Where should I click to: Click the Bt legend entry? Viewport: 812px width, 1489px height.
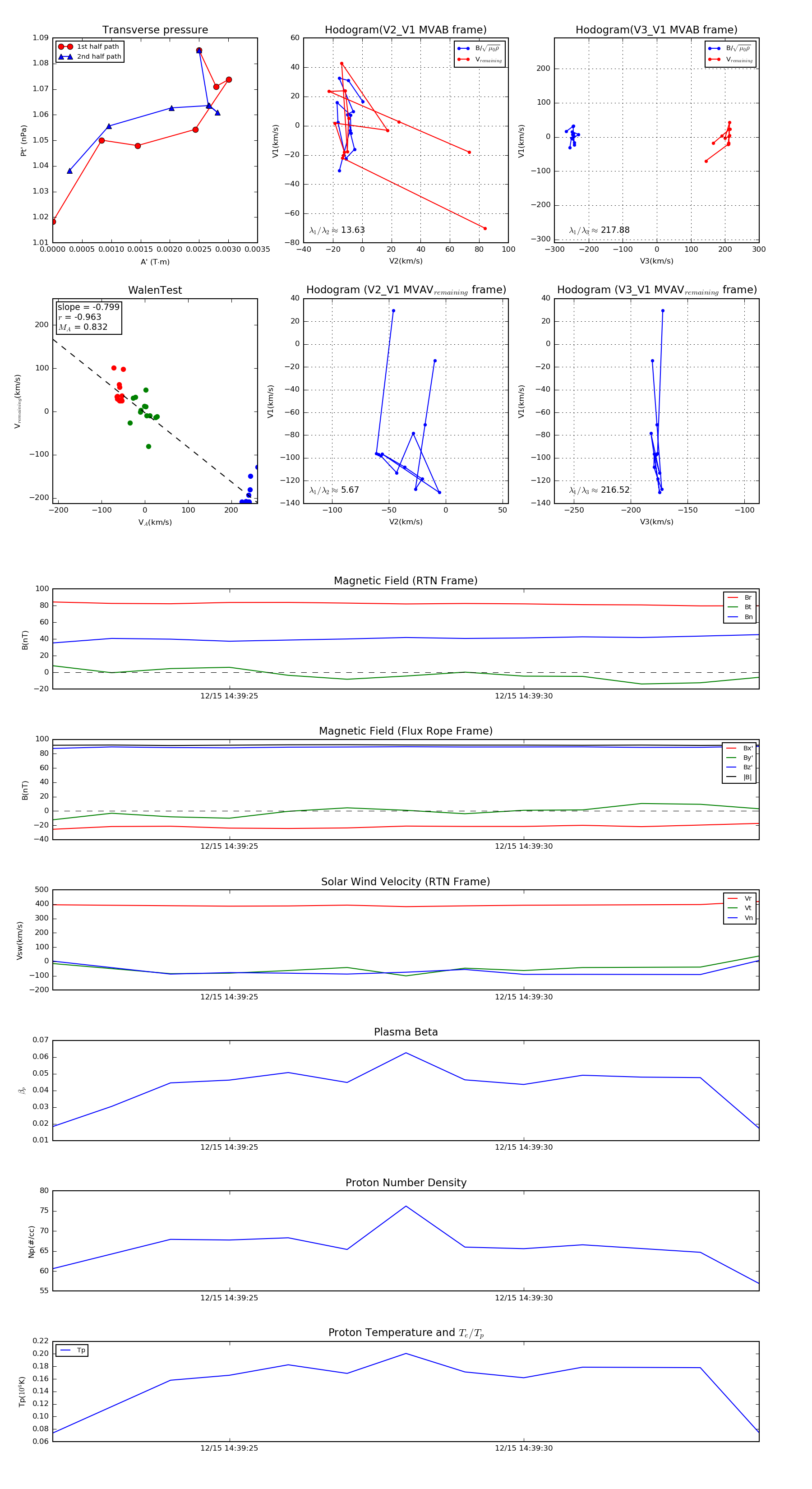tap(740, 607)
